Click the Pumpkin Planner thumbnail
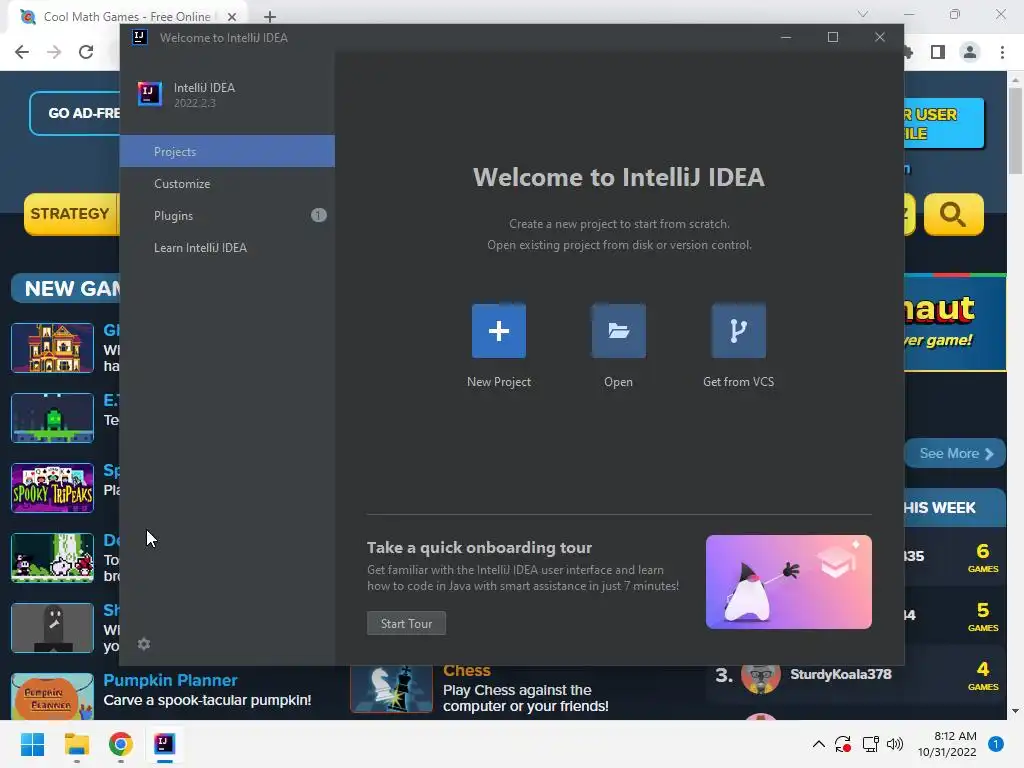 [52, 696]
